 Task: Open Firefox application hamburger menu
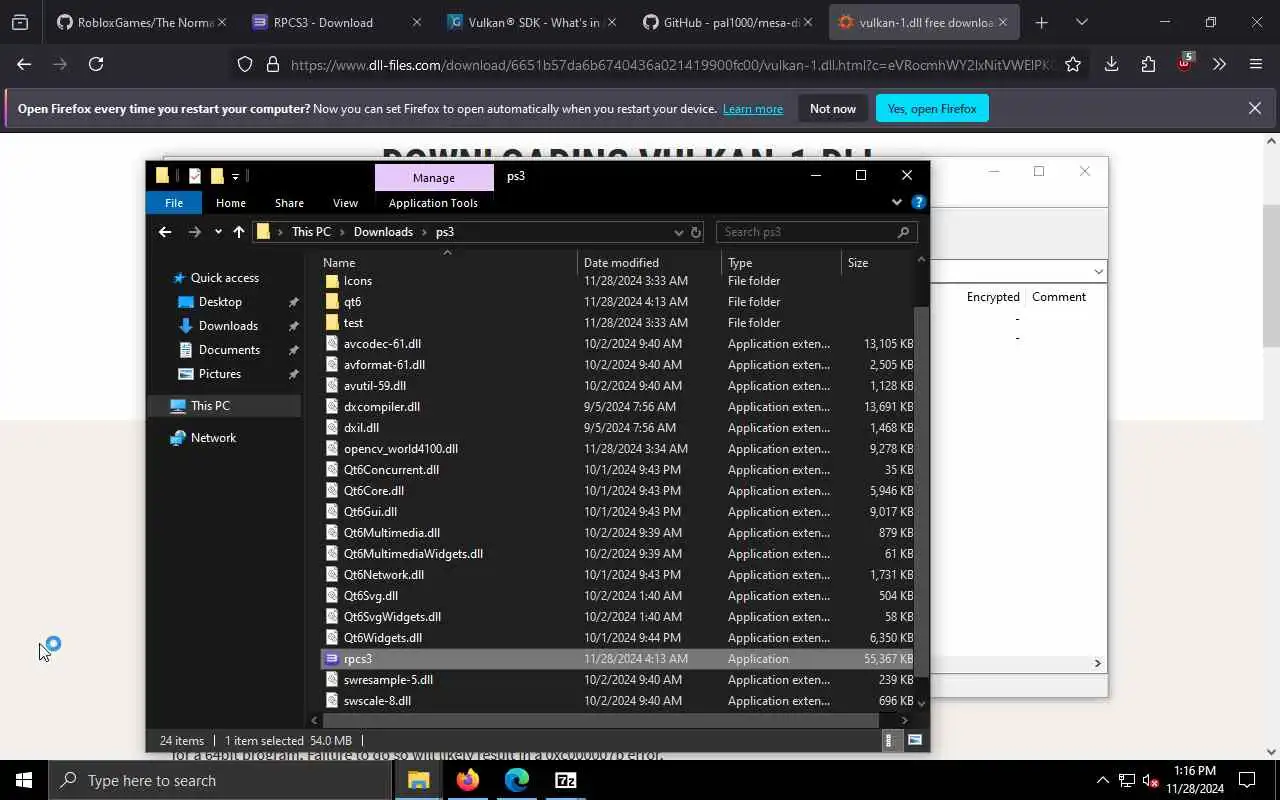tap(1256, 64)
